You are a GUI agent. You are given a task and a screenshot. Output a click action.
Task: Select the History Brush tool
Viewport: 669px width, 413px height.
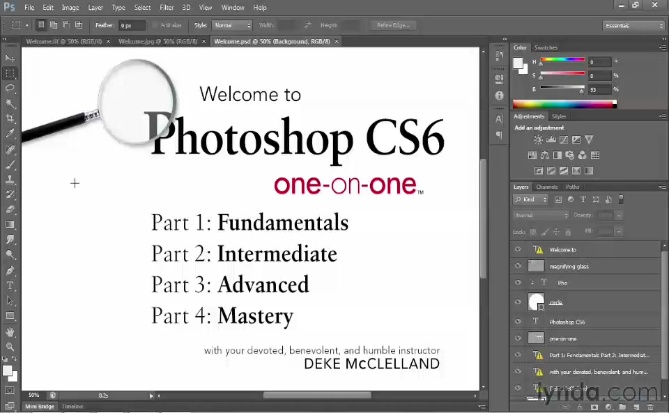[10, 195]
